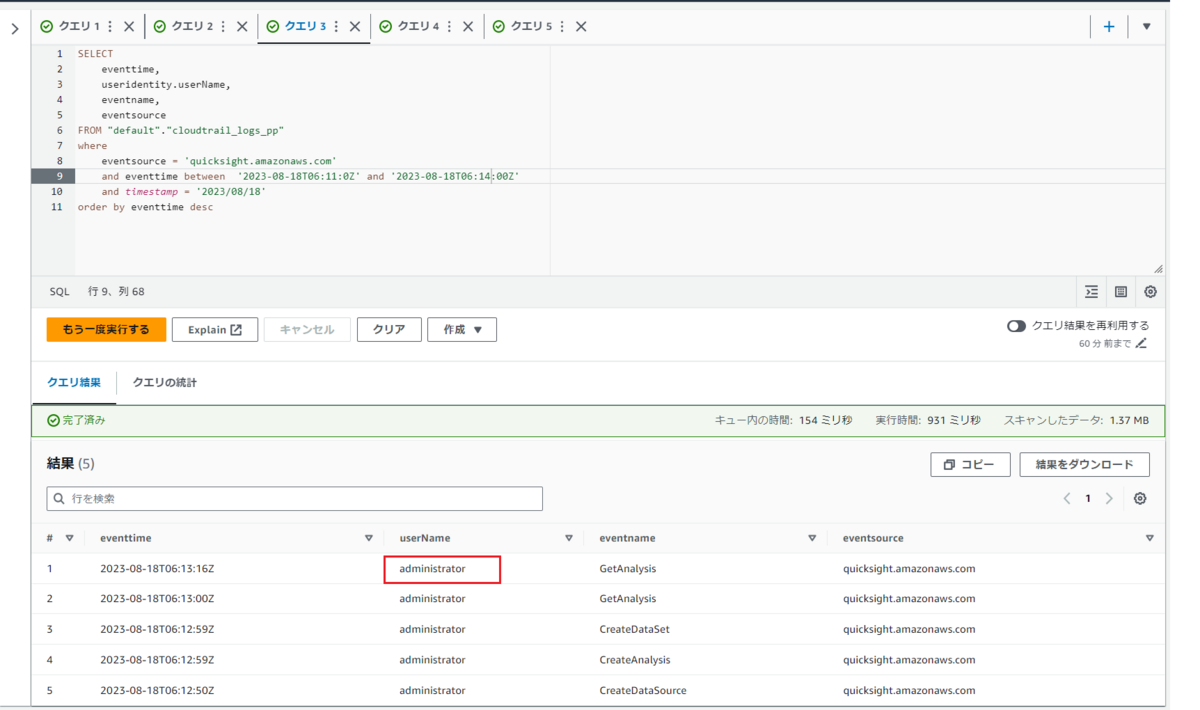The image size is (1200, 710).
Task: Focus the 行を検索 search field
Action: (x=295, y=498)
